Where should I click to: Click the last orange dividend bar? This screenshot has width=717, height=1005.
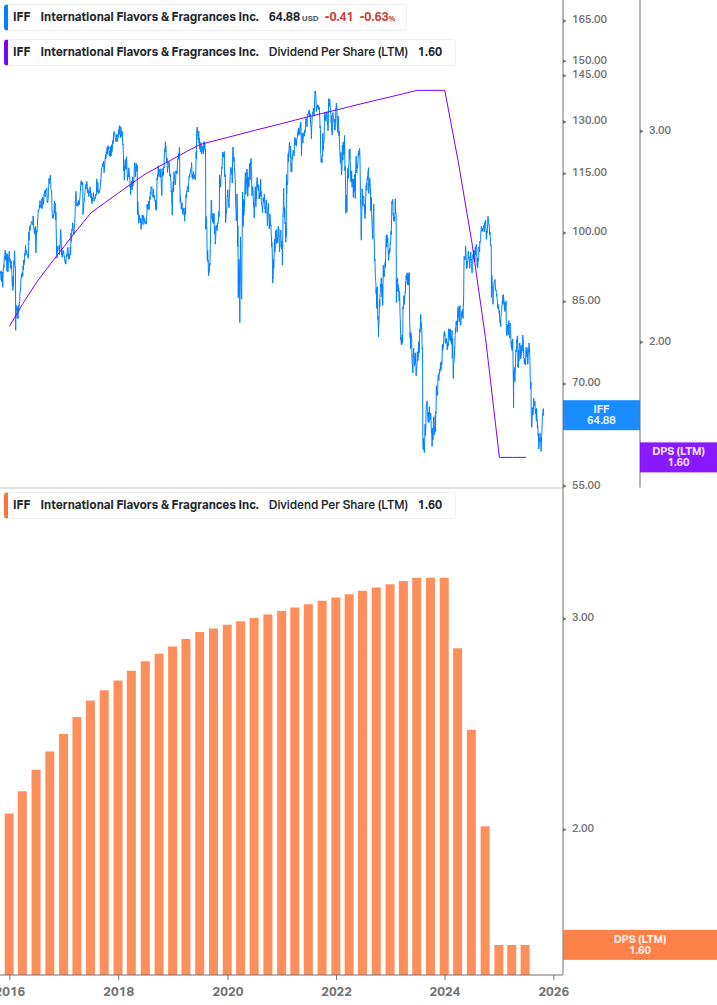(525, 959)
